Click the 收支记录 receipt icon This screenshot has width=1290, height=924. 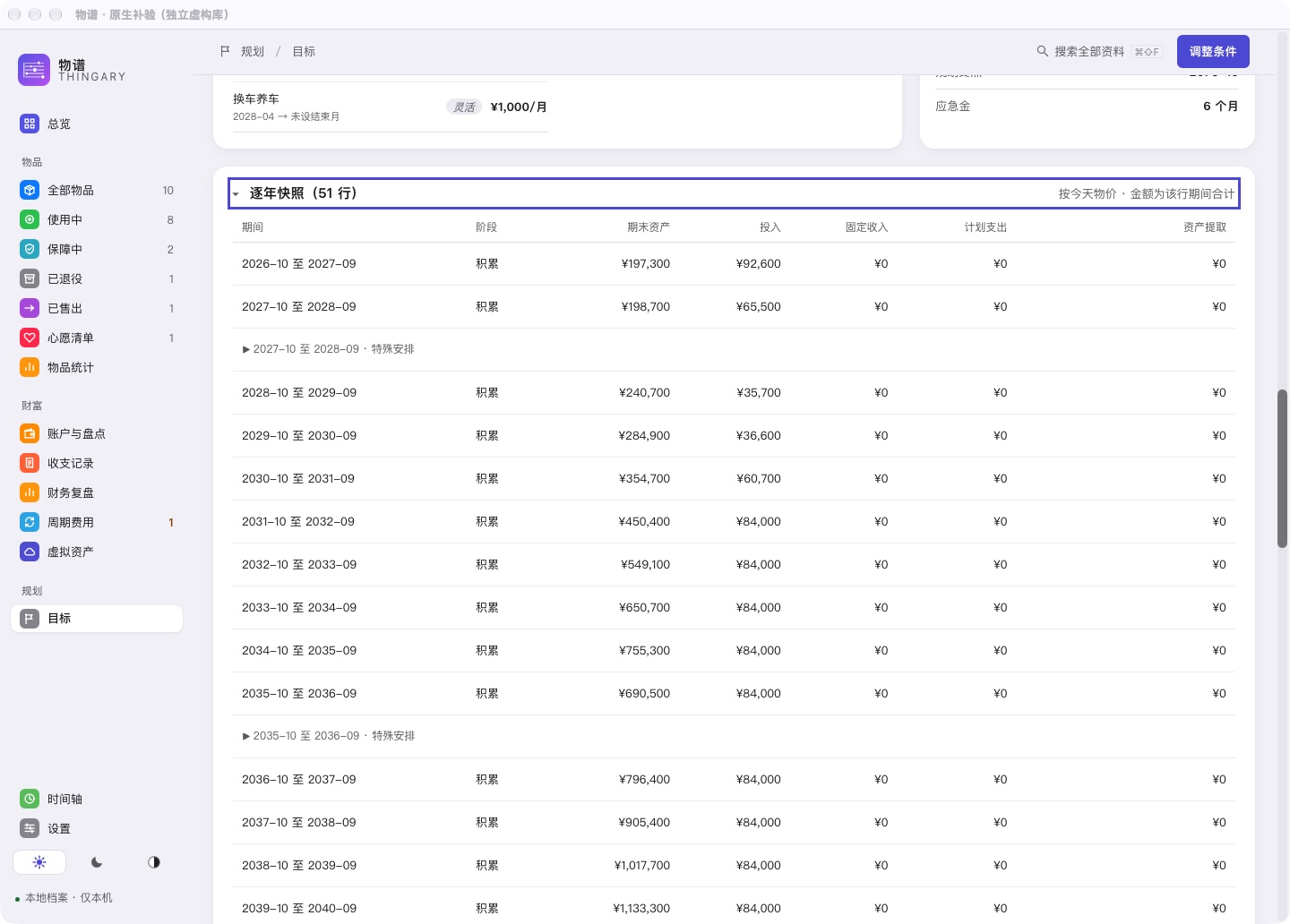pos(30,463)
